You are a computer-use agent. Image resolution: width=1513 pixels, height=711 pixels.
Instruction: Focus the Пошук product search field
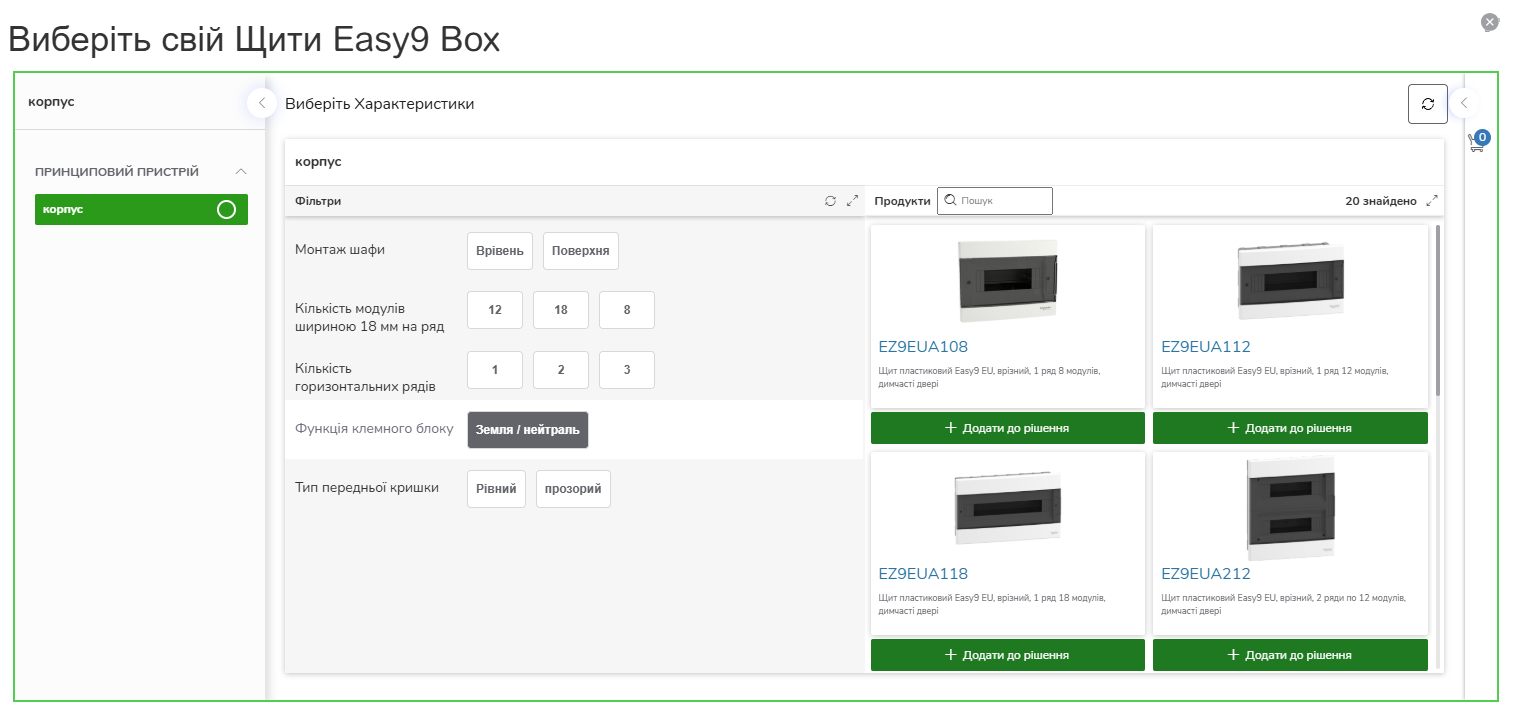tap(995, 201)
